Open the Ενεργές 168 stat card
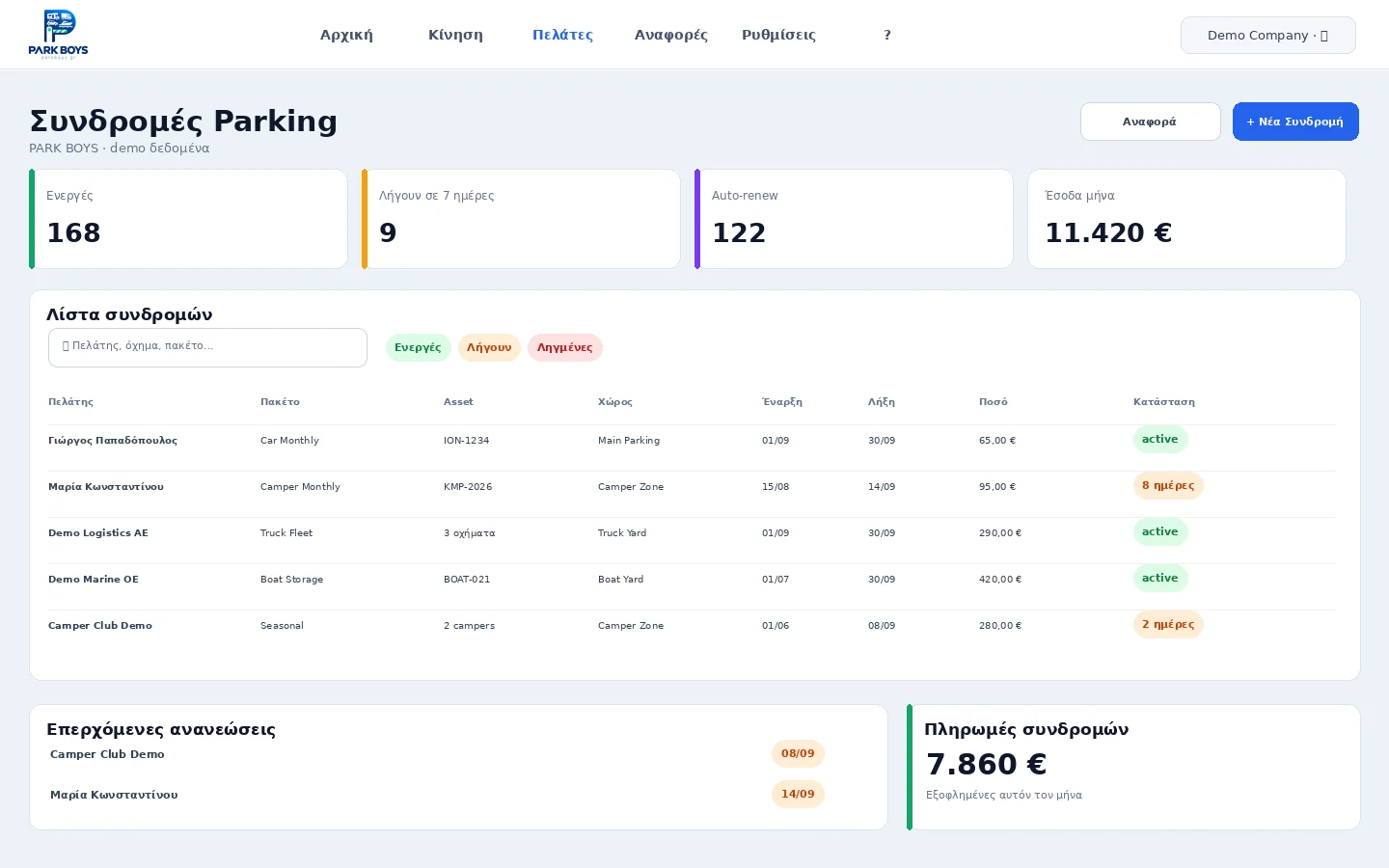The height and width of the screenshot is (868, 1389). (188, 219)
